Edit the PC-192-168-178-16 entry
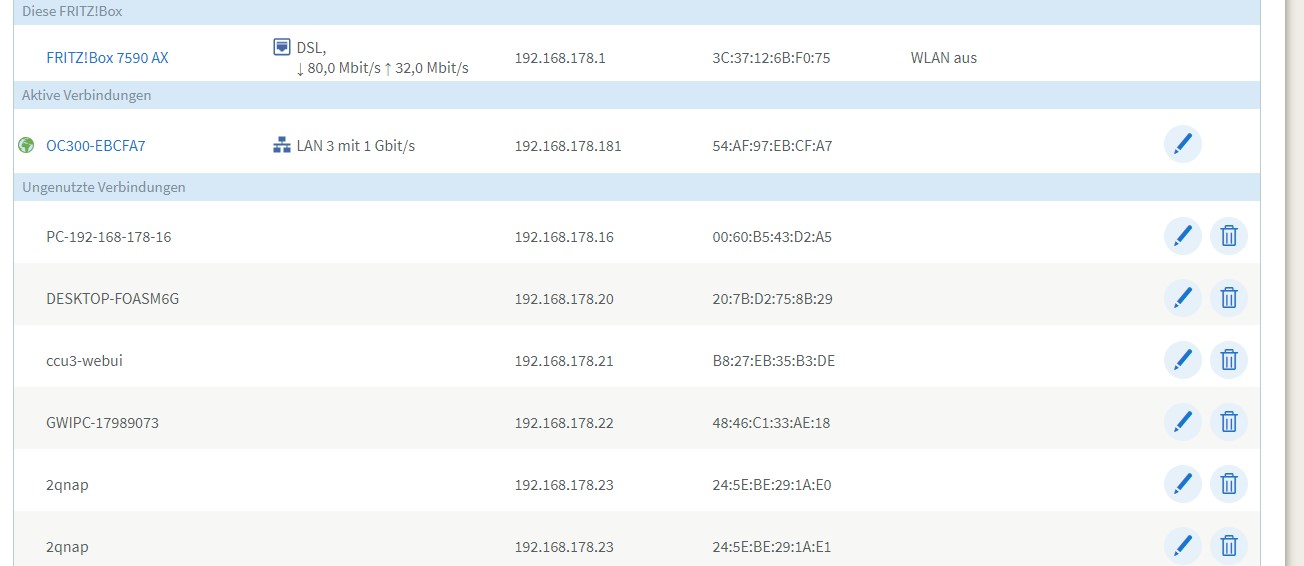The width and height of the screenshot is (1304, 566). [1183, 236]
